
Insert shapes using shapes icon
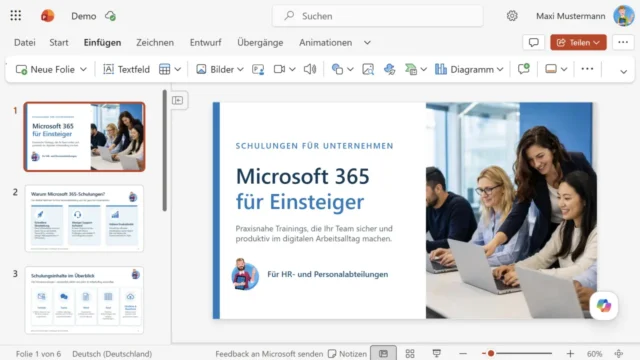point(337,69)
